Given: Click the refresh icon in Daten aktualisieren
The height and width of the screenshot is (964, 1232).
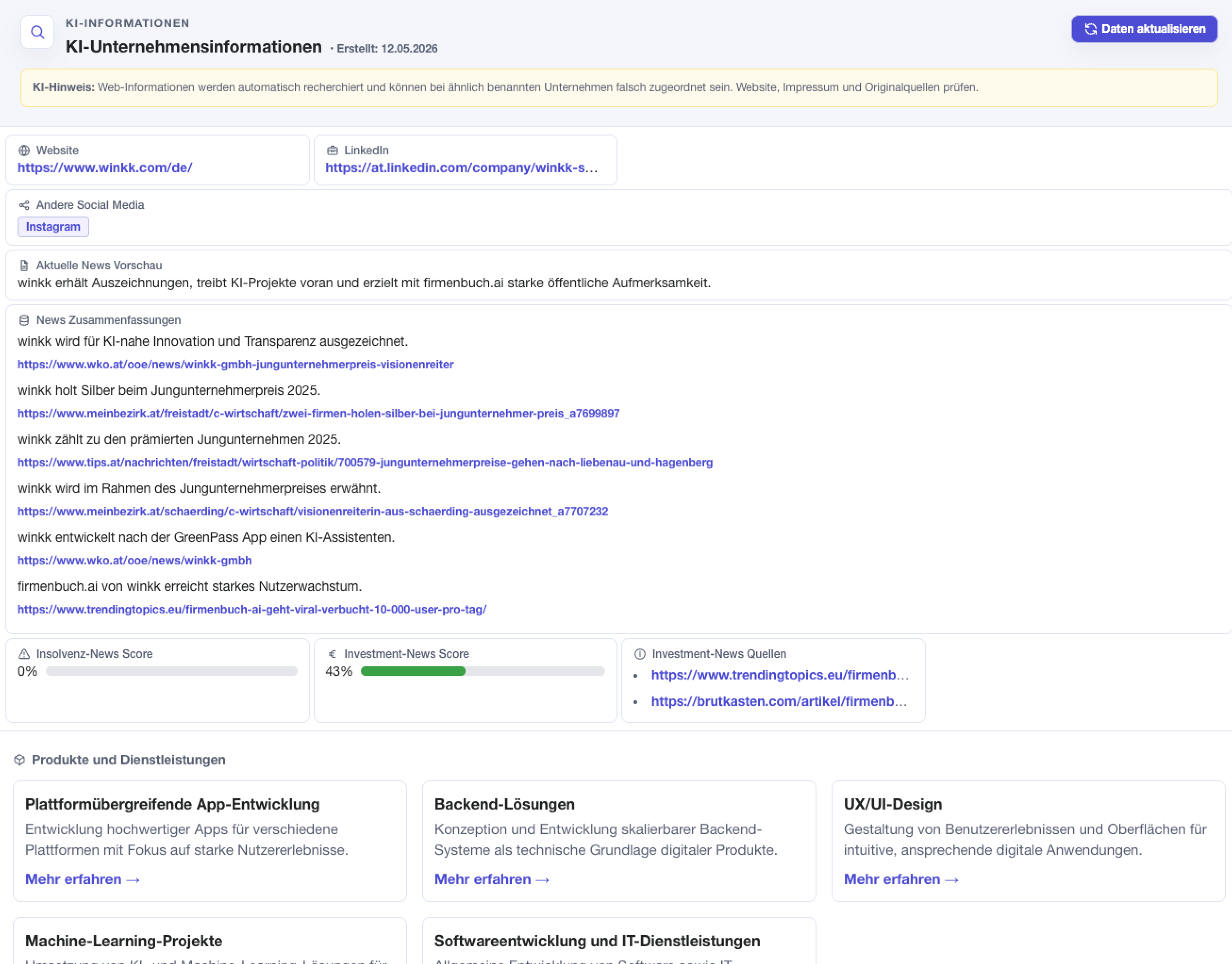Looking at the screenshot, I should (1090, 29).
